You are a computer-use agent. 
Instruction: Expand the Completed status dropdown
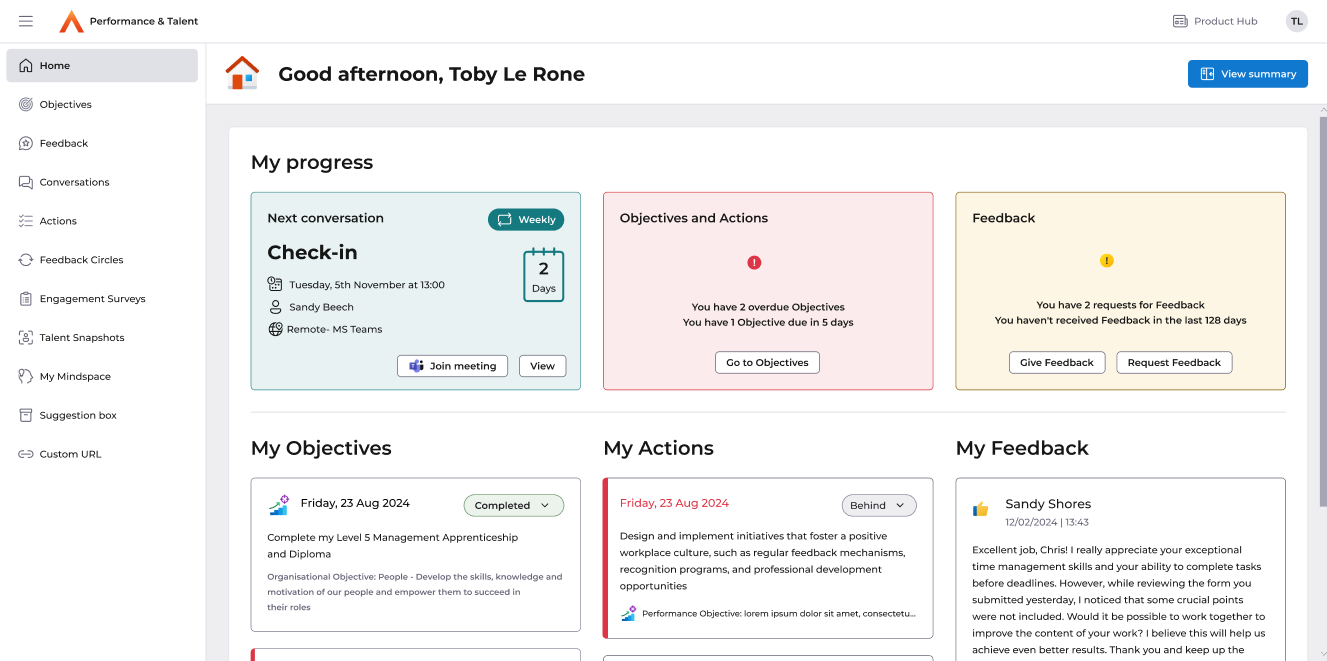pos(513,506)
